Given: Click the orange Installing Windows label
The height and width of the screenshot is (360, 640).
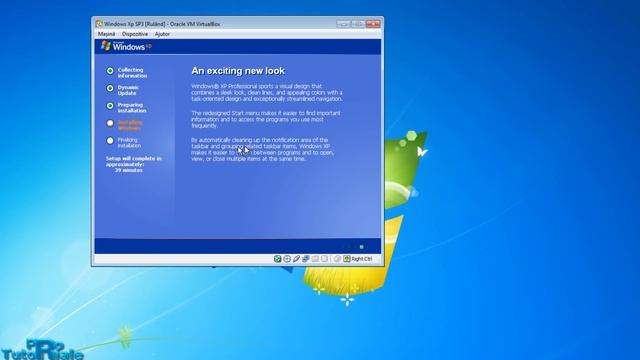Looking at the screenshot, I should coord(130,125).
